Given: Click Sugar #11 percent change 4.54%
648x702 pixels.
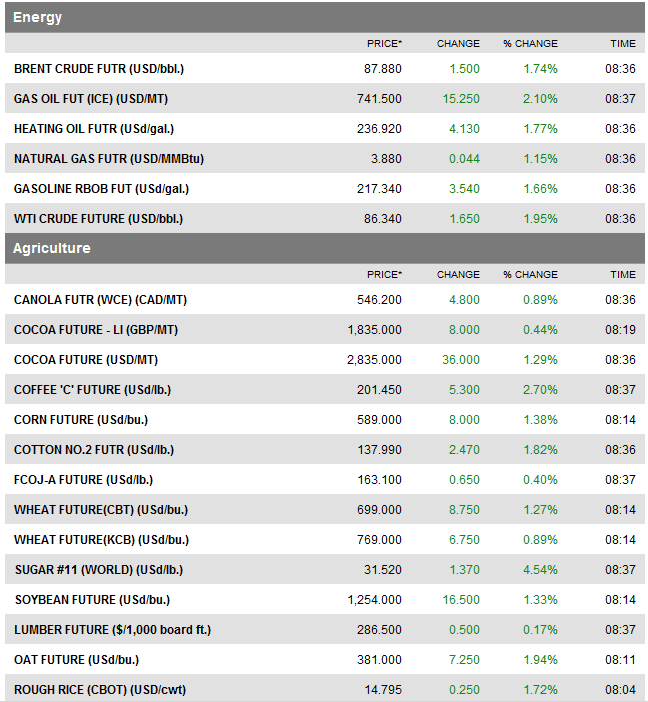Looking at the screenshot, I should pos(540,570).
